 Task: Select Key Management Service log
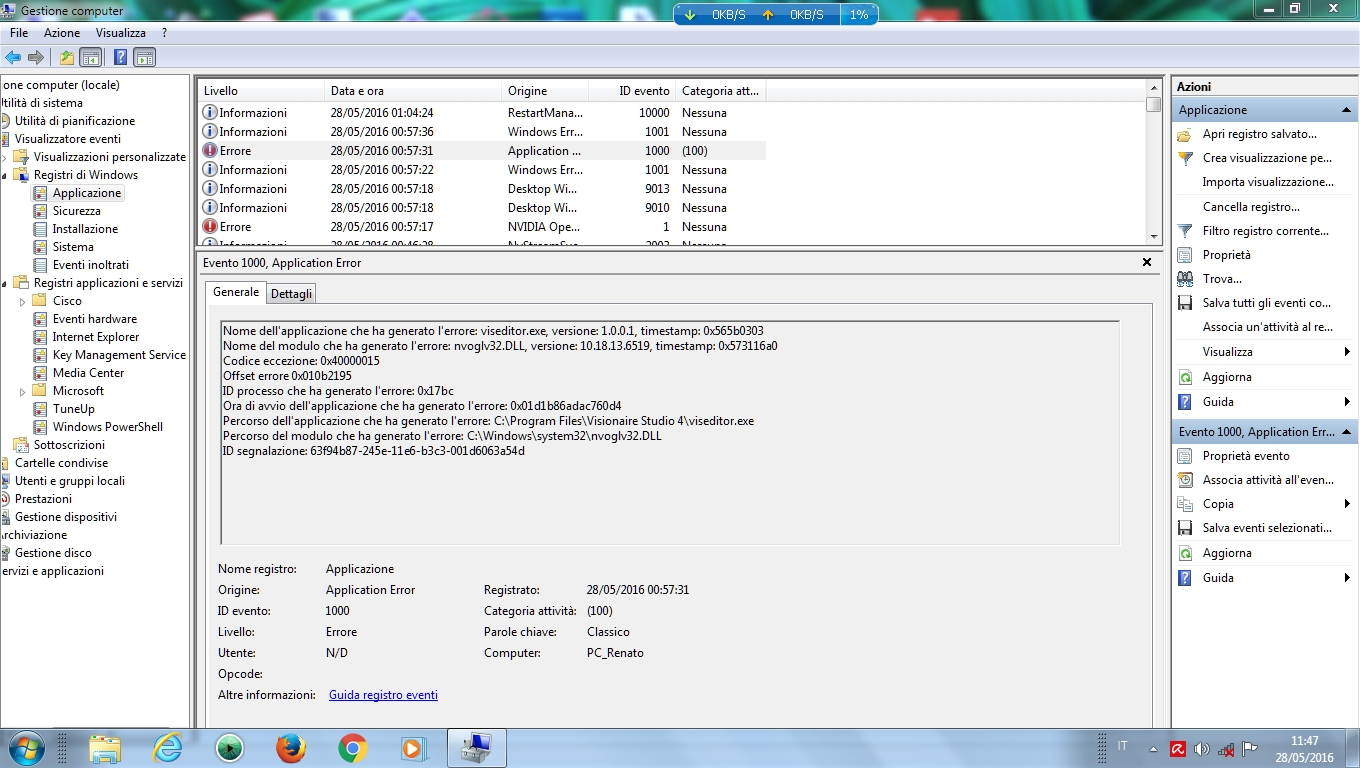[x=119, y=355]
